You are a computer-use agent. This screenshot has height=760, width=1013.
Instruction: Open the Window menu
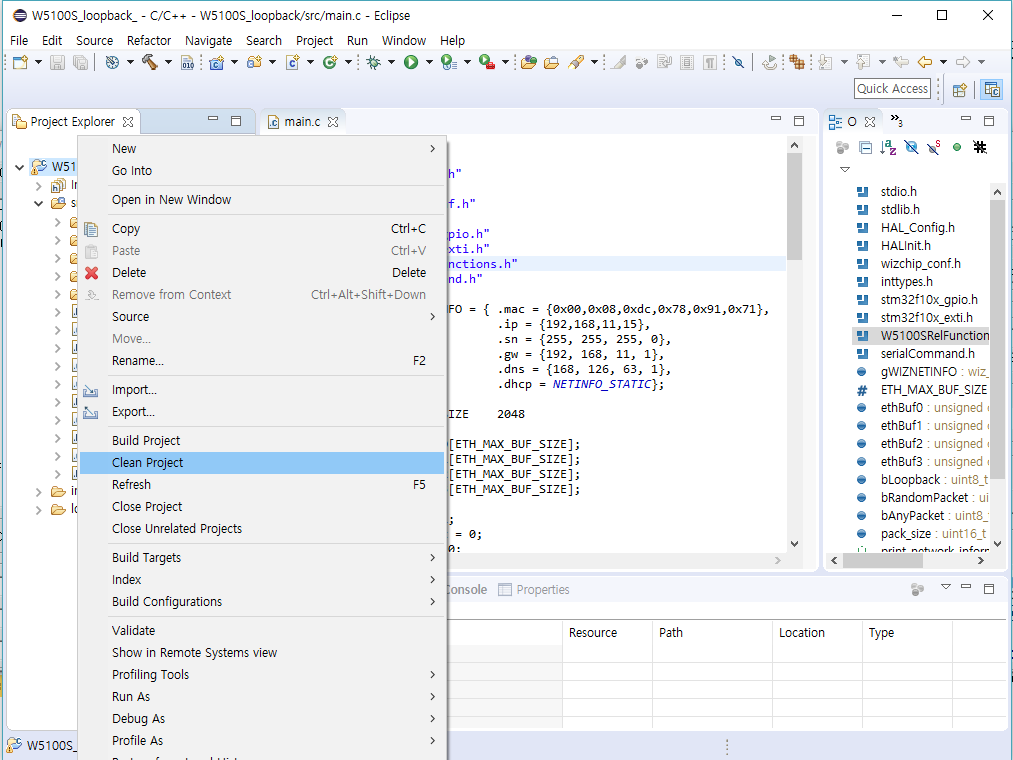point(404,40)
